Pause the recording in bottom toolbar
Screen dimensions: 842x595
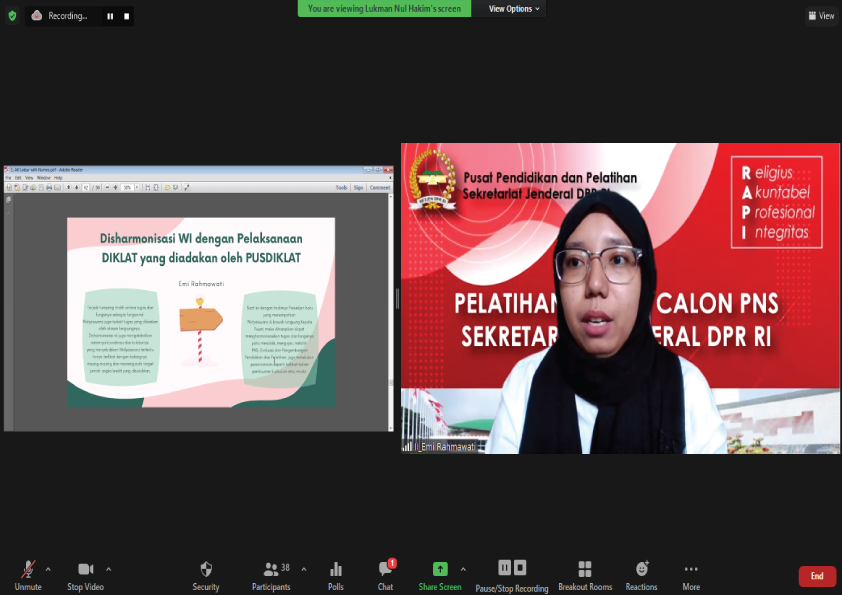click(x=504, y=568)
